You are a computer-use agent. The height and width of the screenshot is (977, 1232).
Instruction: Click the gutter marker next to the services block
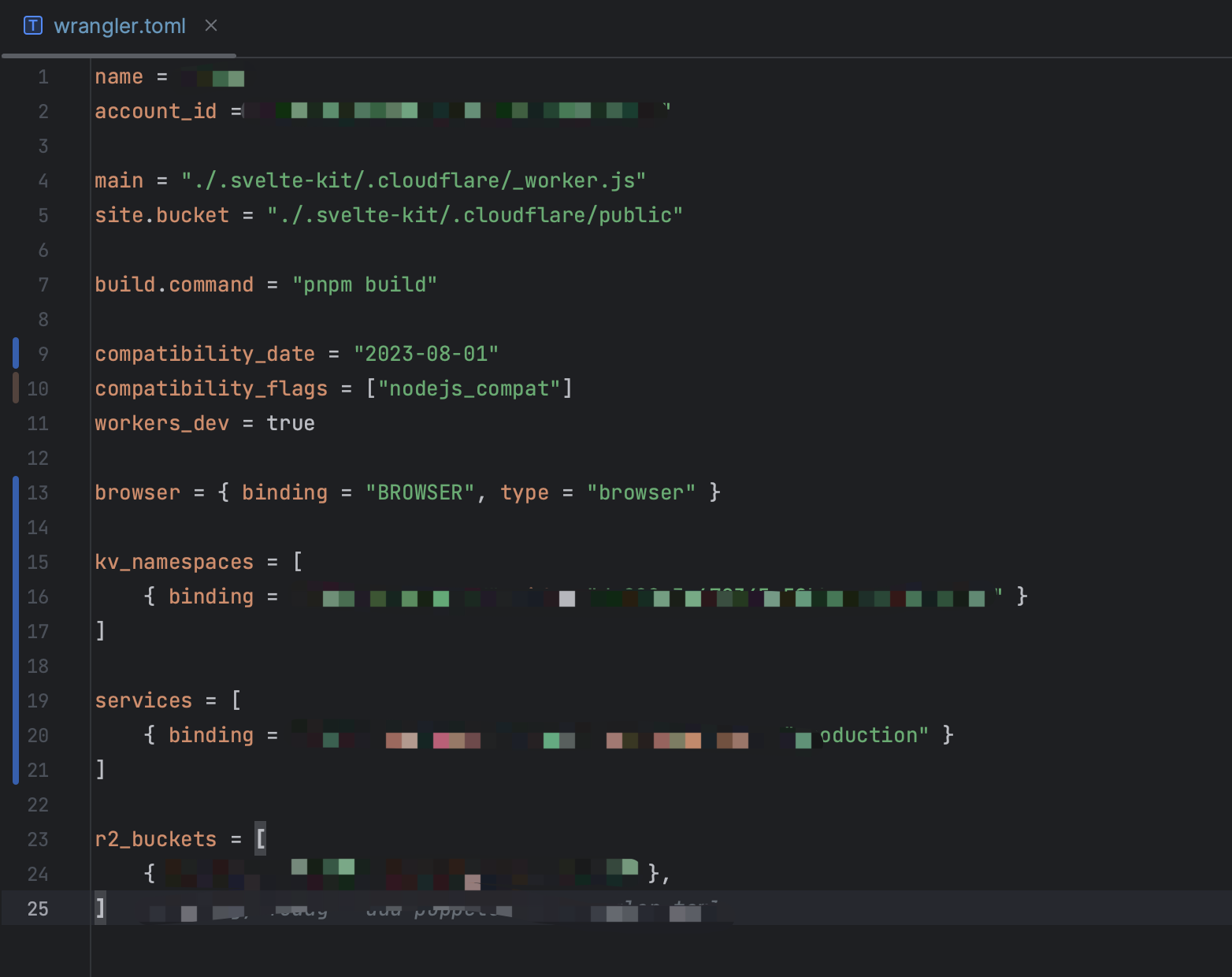coord(14,734)
